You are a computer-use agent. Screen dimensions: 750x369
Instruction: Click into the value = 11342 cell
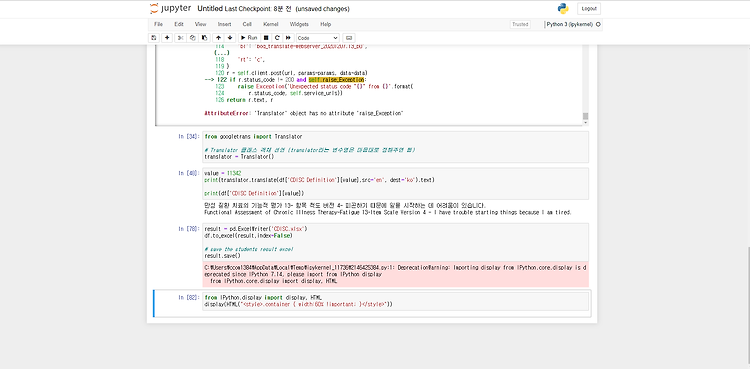[x=395, y=183]
